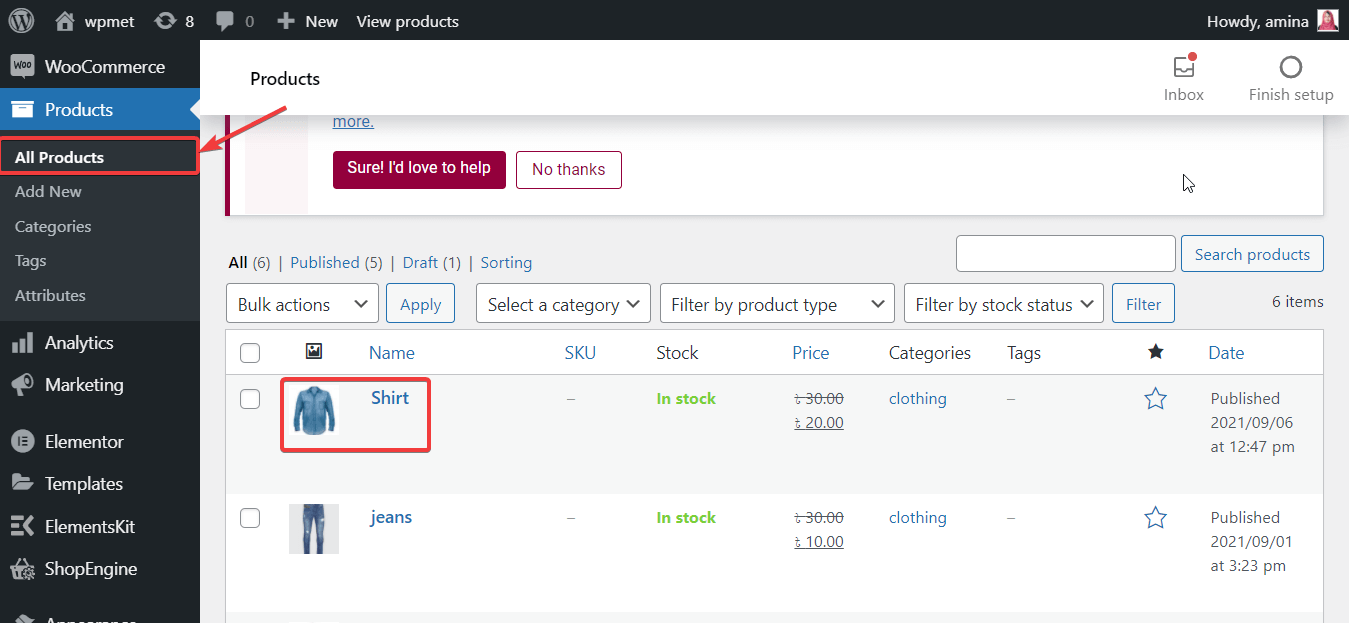The height and width of the screenshot is (623, 1349).
Task: Star the Shirt product as featured
Action: [1156, 399]
